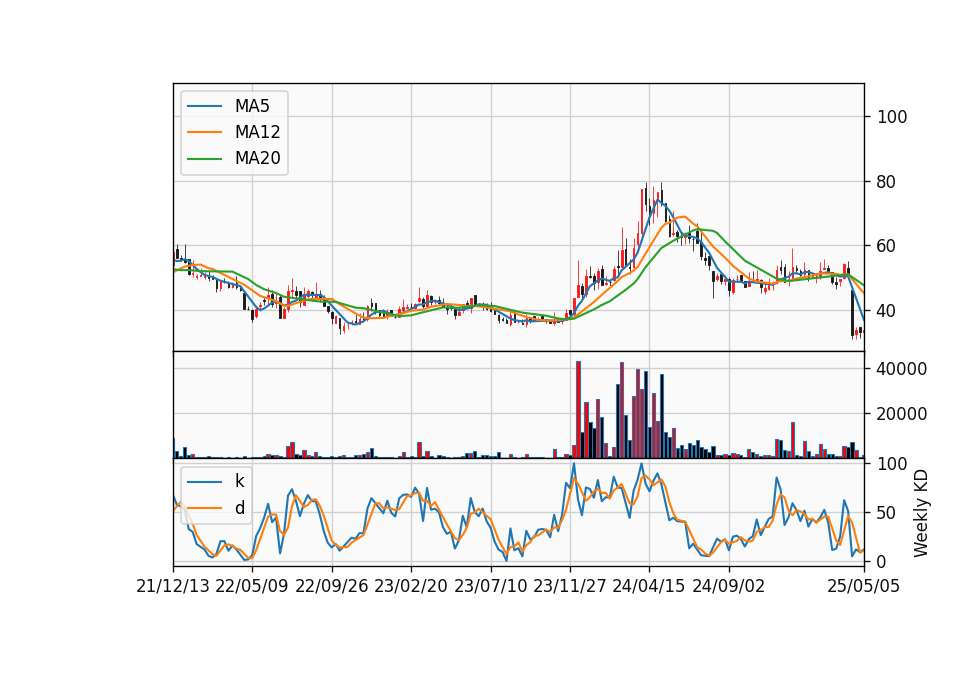The width and height of the screenshot is (960, 690).
Task: Click the green MA20 legend line
Action: (204, 159)
